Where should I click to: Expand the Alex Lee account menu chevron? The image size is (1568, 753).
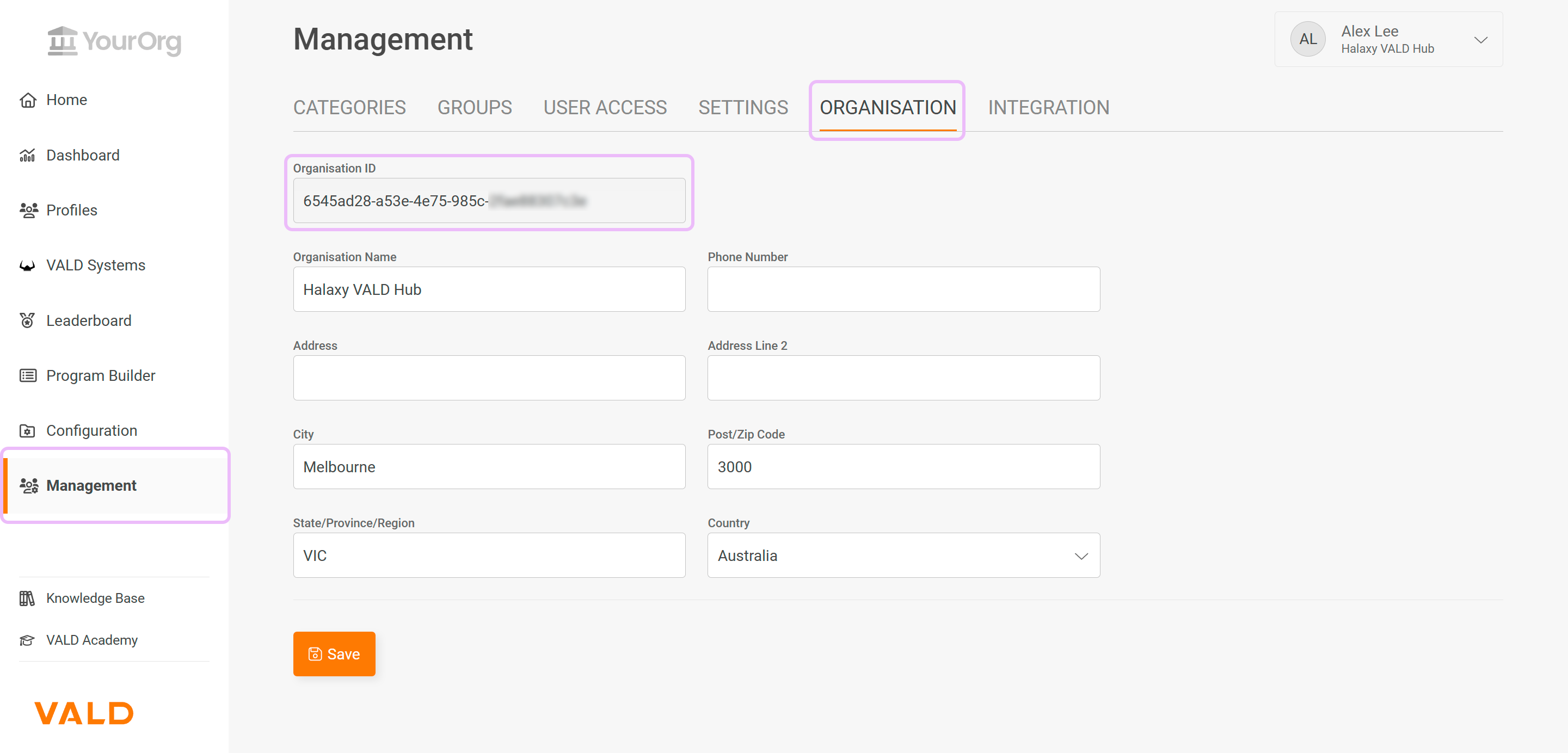pyautogui.click(x=1480, y=40)
